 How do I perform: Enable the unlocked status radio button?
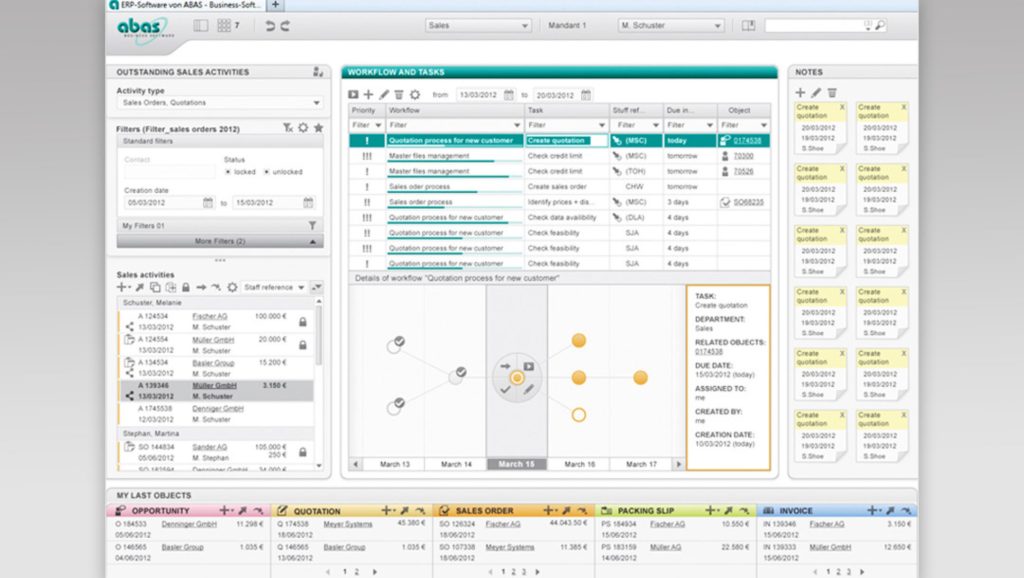[267, 171]
